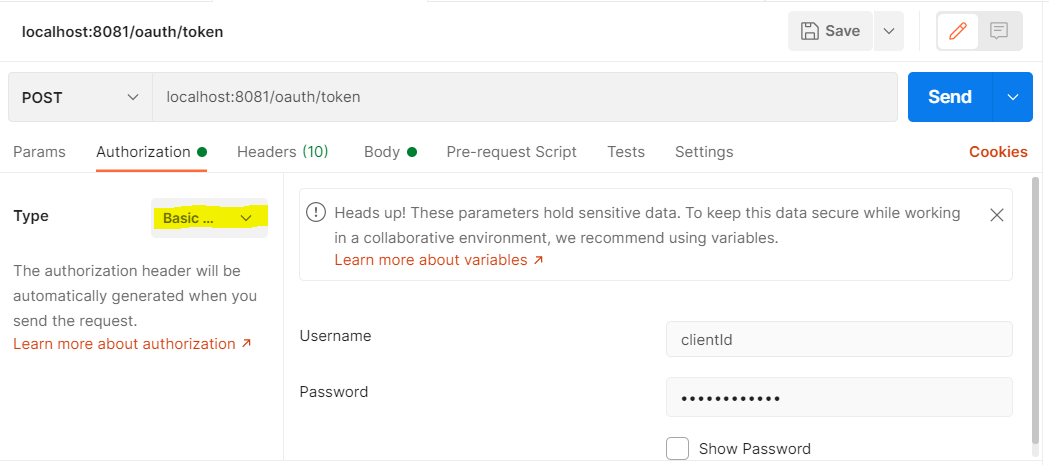This screenshot has height=465, width=1049.
Task: Open the Basic auth Type dropdown
Action: (209, 217)
